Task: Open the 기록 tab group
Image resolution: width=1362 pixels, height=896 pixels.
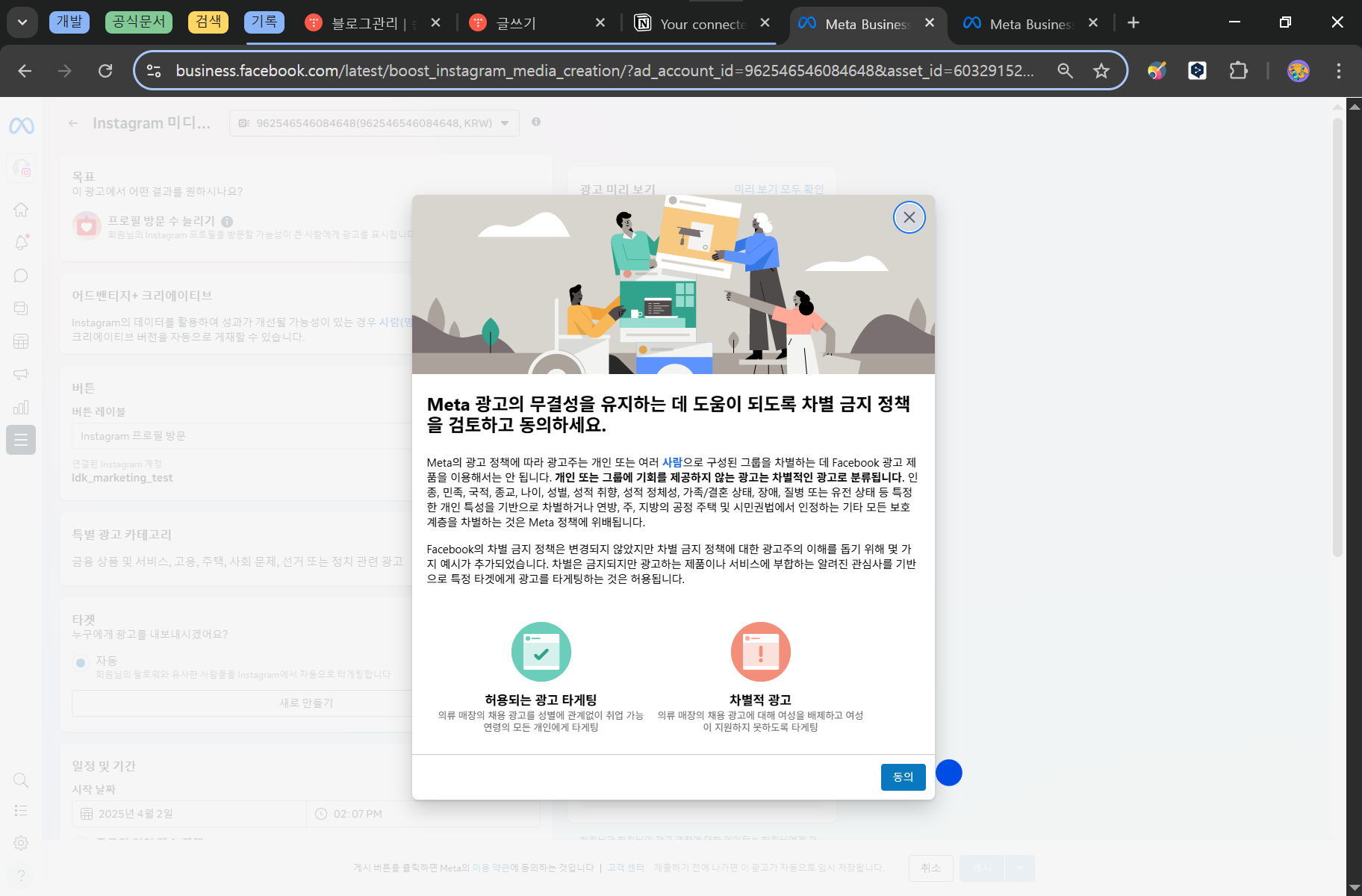Action: (x=264, y=22)
